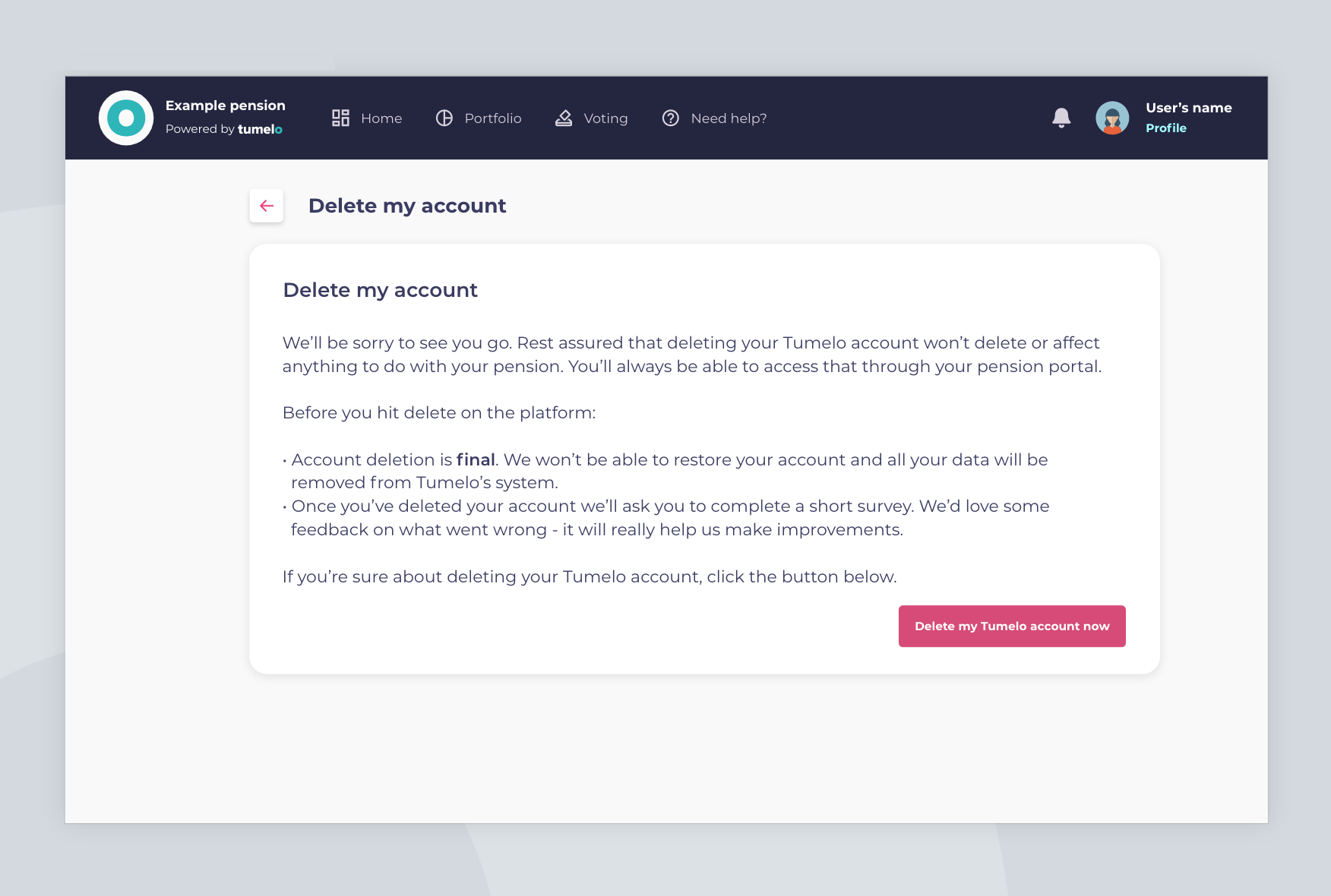Screen dimensions: 1331x896
Task: Open the Profile link
Action: click(1166, 128)
